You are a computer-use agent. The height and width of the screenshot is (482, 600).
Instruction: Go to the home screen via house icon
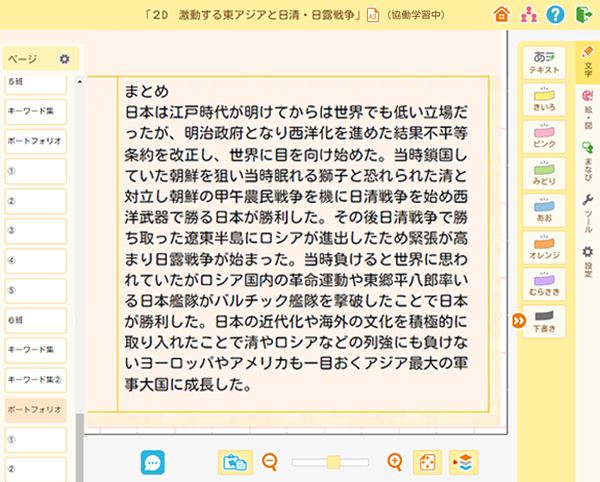(x=501, y=15)
